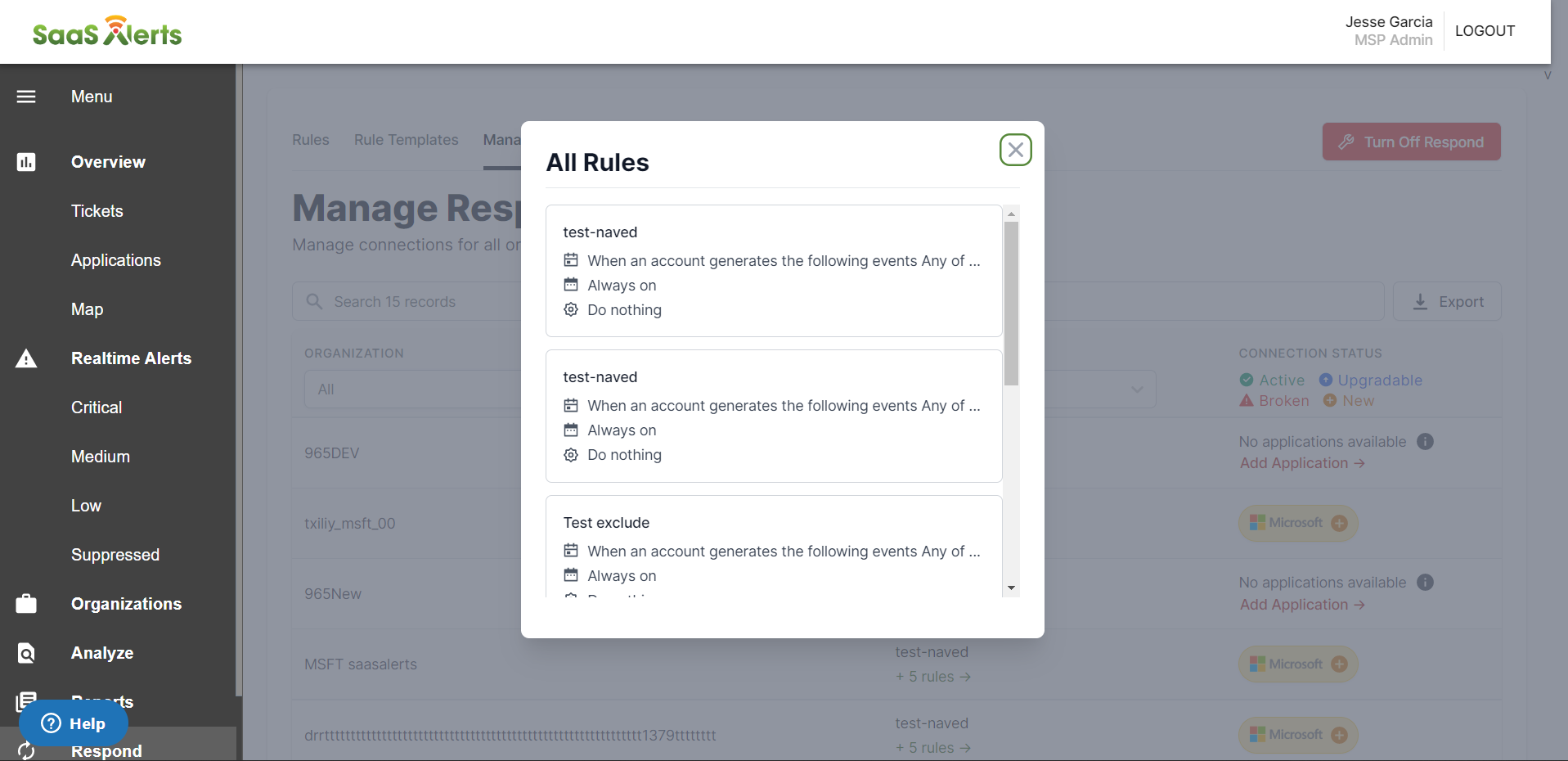The height and width of the screenshot is (761, 1568).
Task: Click + 5 rules link for drrttt organization
Action: pos(932,748)
